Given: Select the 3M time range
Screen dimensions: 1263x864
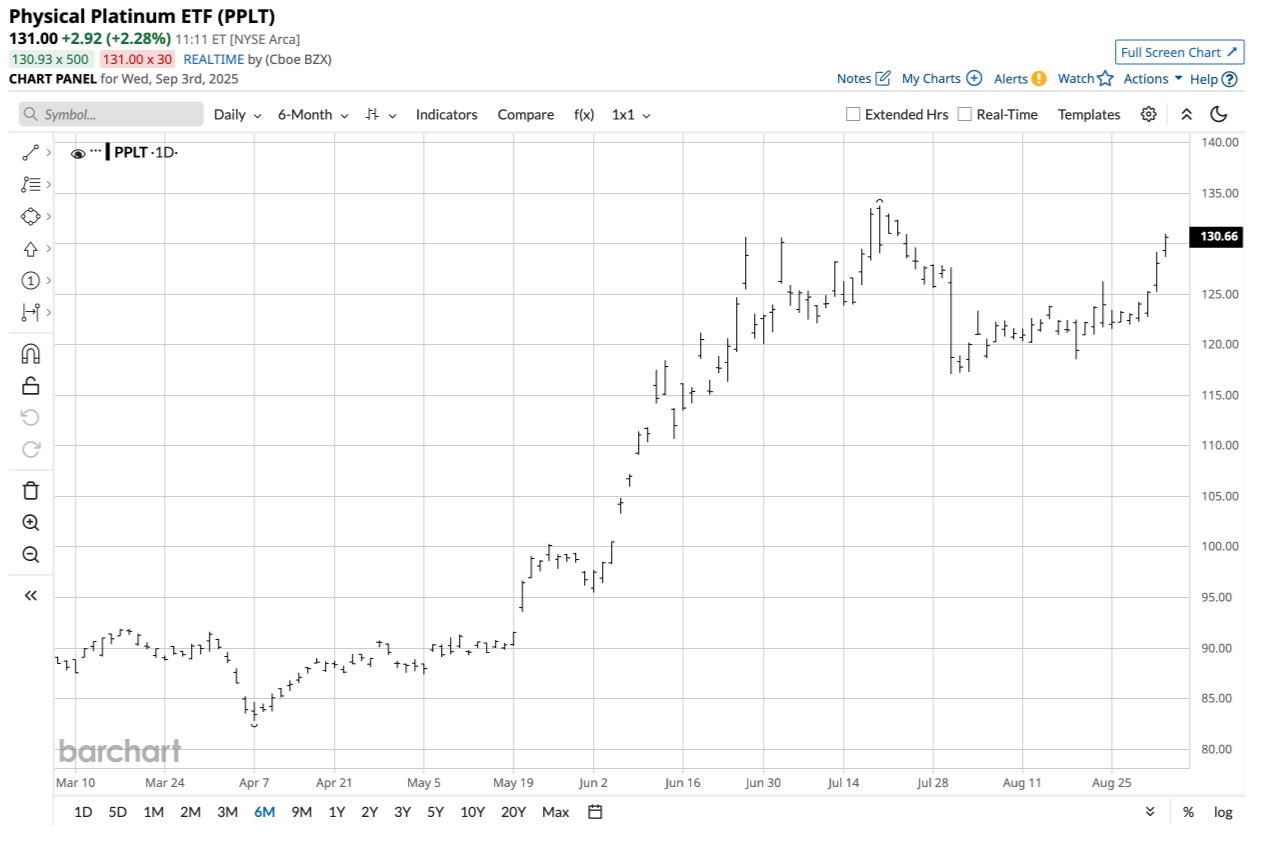Looking at the screenshot, I should (x=227, y=812).
